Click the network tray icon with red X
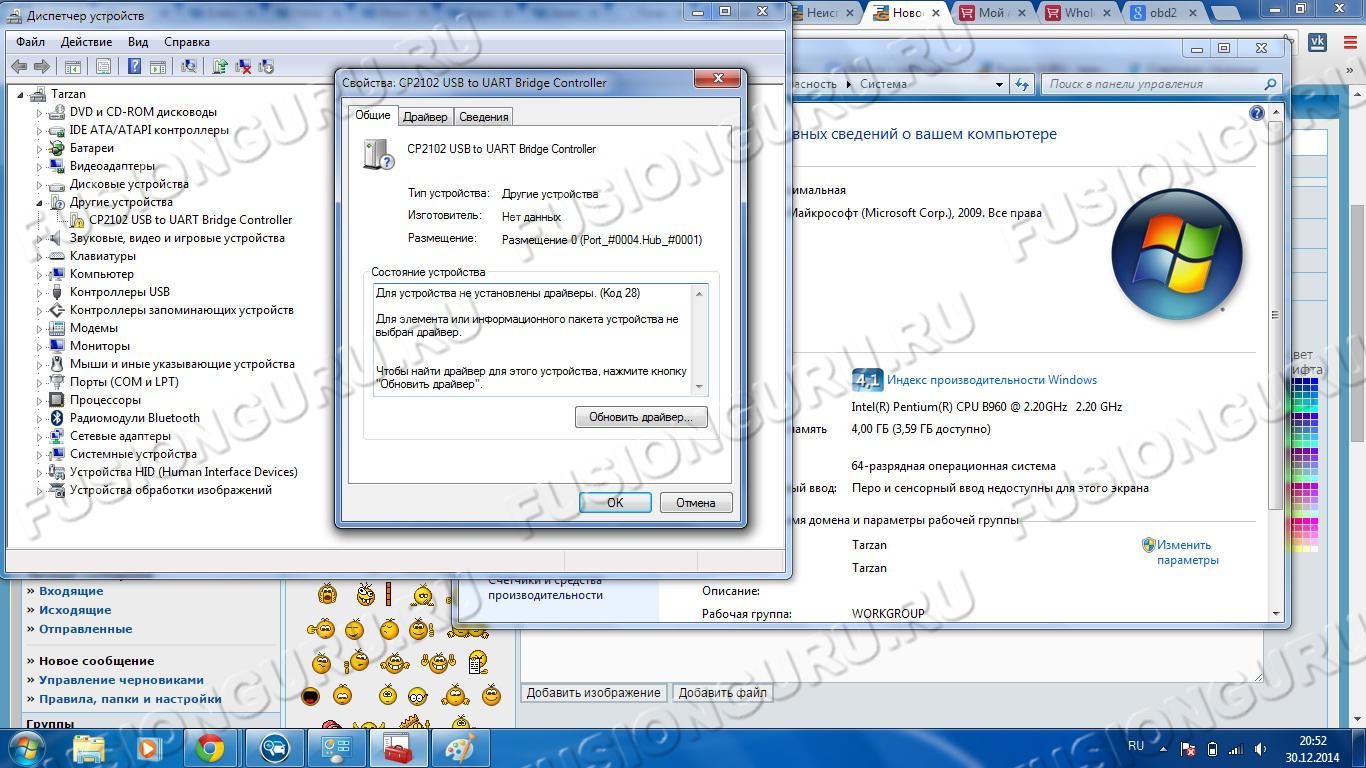This screenshot has height=768, width=1366. [1189, 748]
